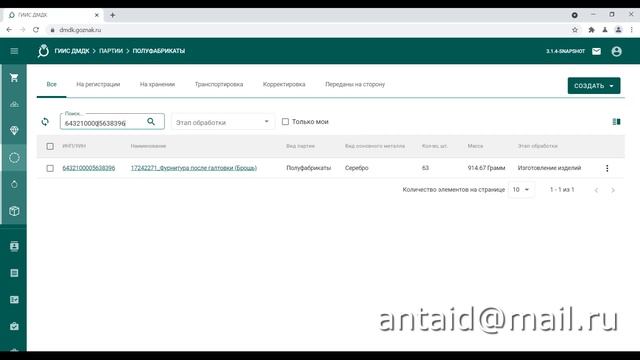Go back in browser history
Viewport: 640px width, 360px height.
[9, 30]
